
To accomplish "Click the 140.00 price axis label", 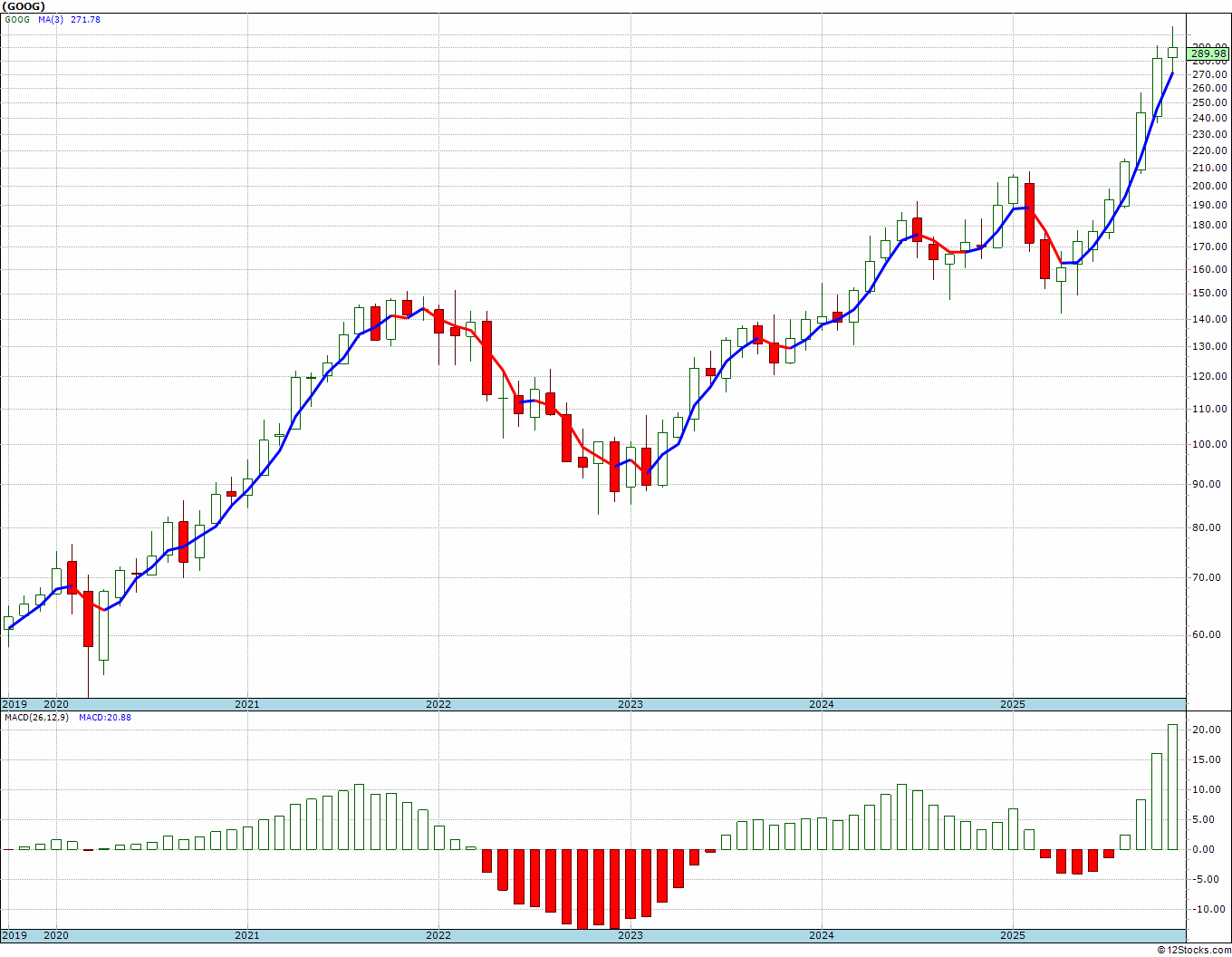I will coord(1209,319).
